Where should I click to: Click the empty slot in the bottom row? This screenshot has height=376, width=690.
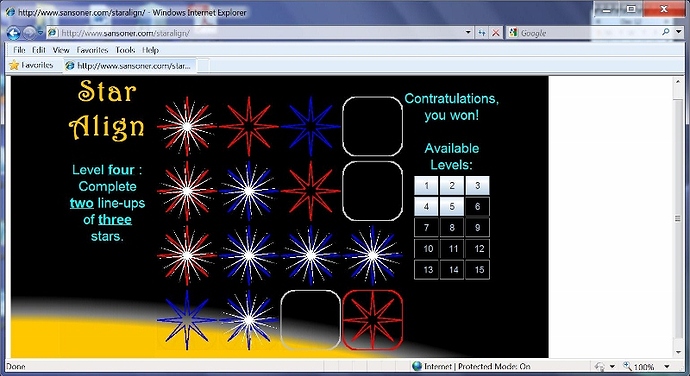point(311,320)
